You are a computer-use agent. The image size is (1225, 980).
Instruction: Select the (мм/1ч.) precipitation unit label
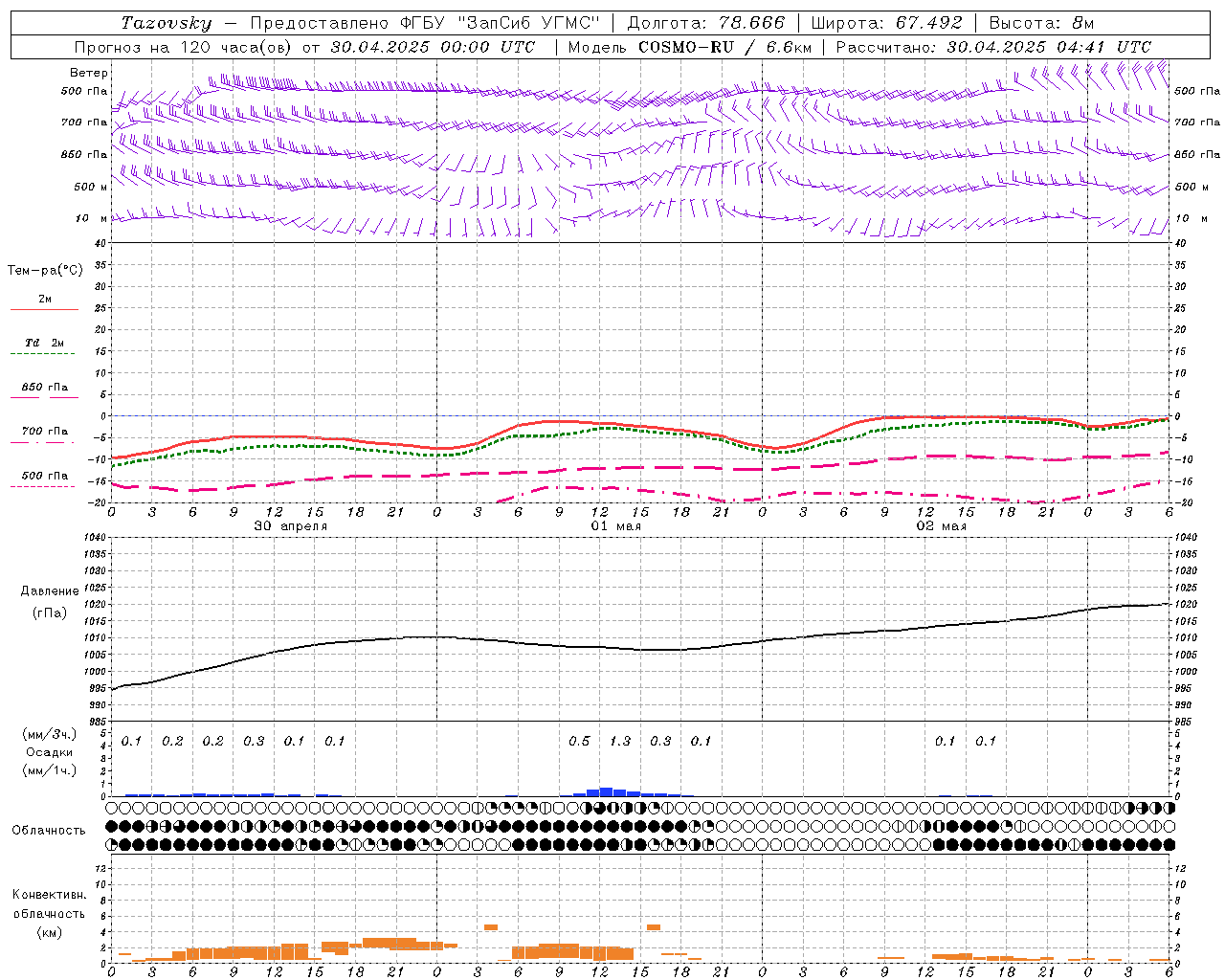click(x=49, y=770)
